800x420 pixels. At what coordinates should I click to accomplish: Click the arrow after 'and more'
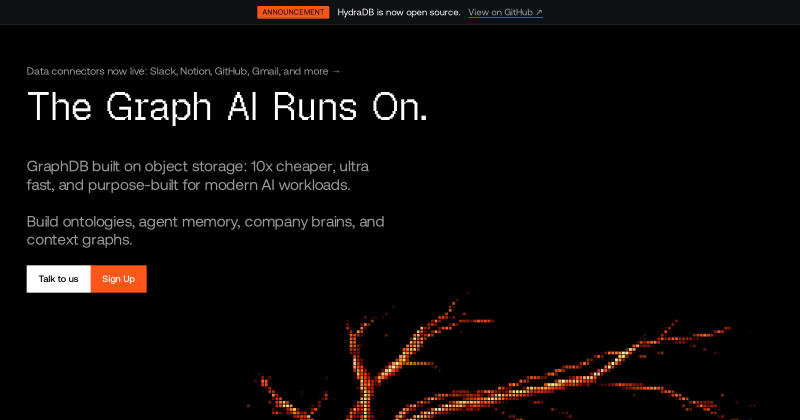point(336,71)
